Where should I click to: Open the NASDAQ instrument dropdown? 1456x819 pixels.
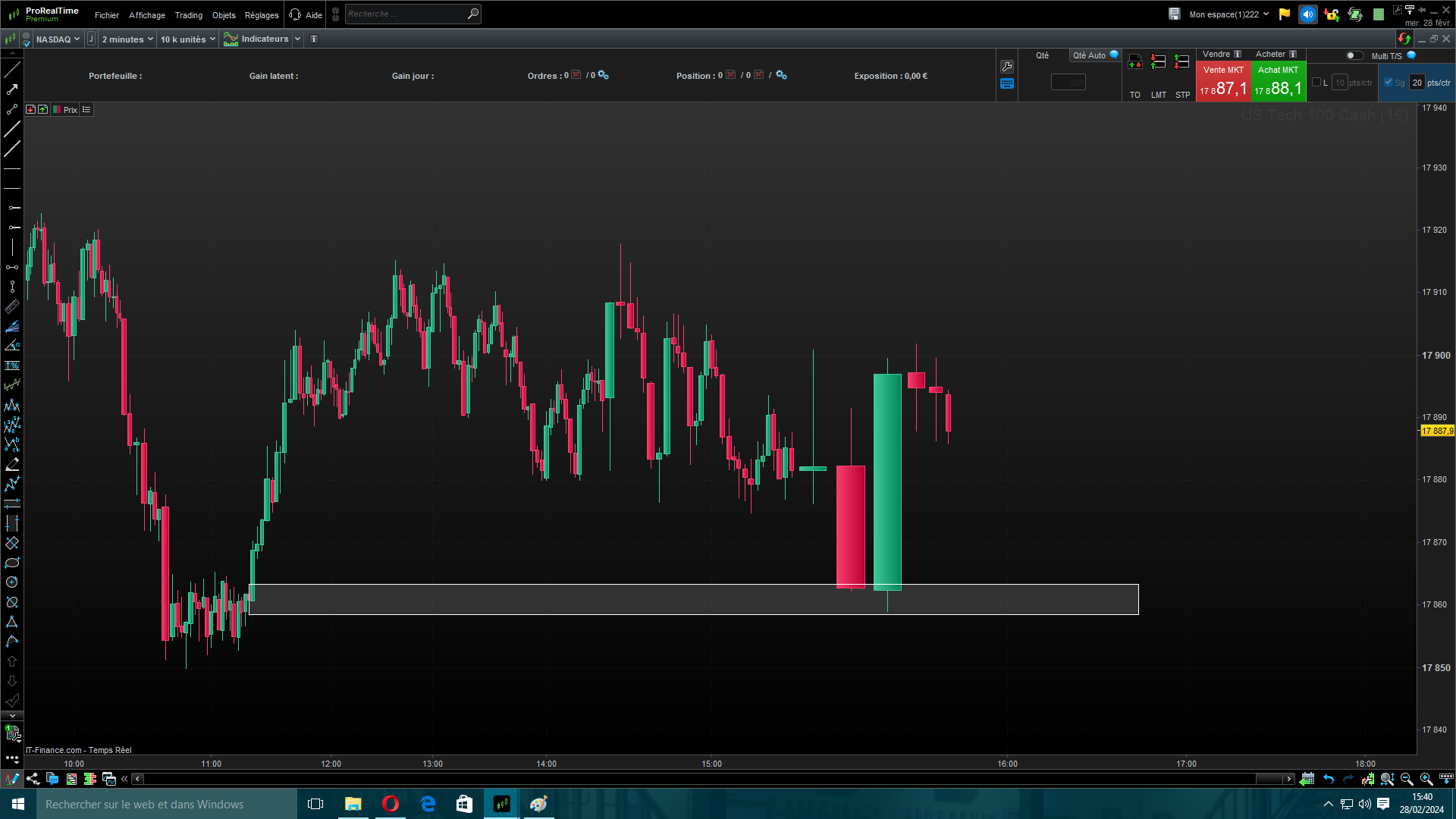[x=58, y=39]
